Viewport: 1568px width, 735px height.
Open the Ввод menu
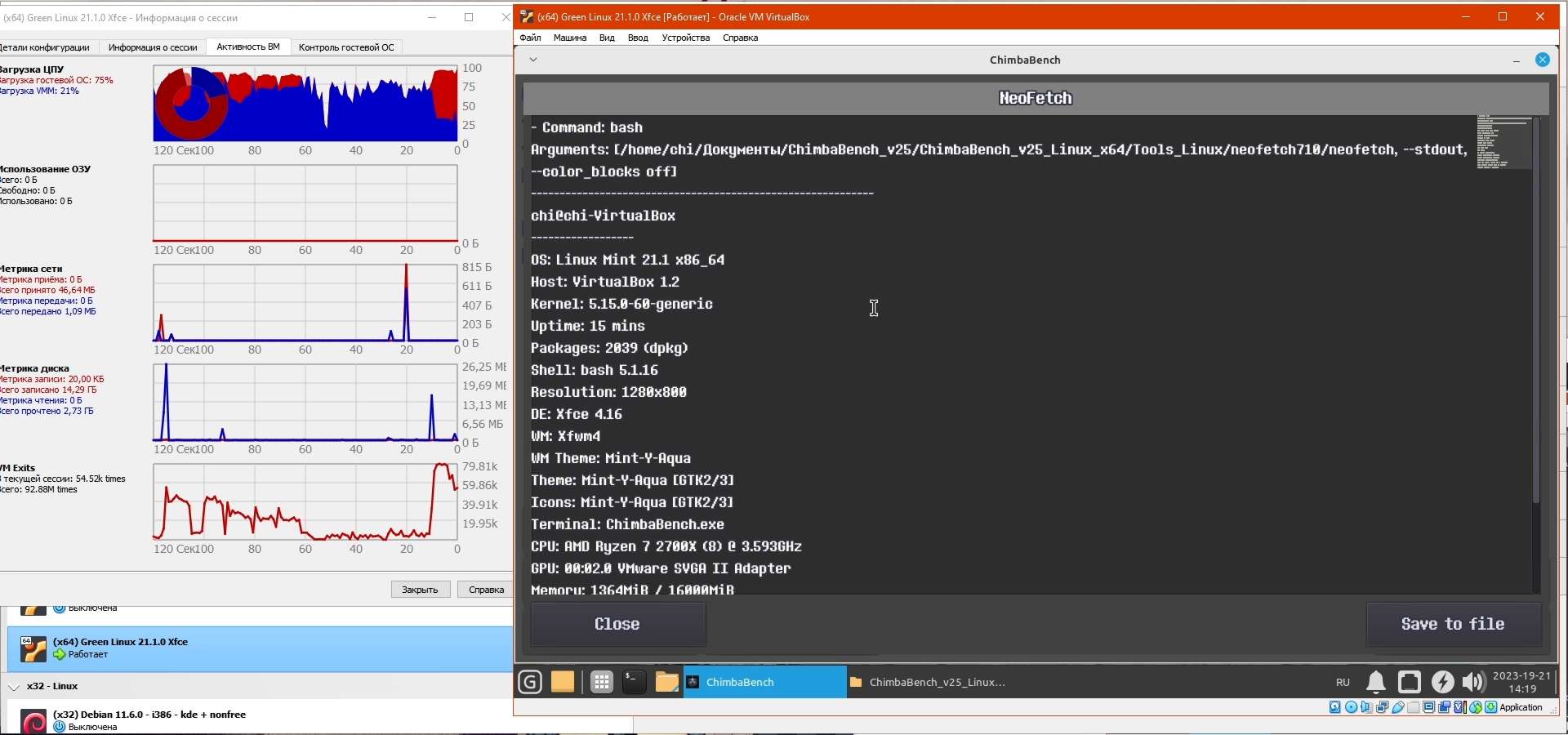[638, 38]
